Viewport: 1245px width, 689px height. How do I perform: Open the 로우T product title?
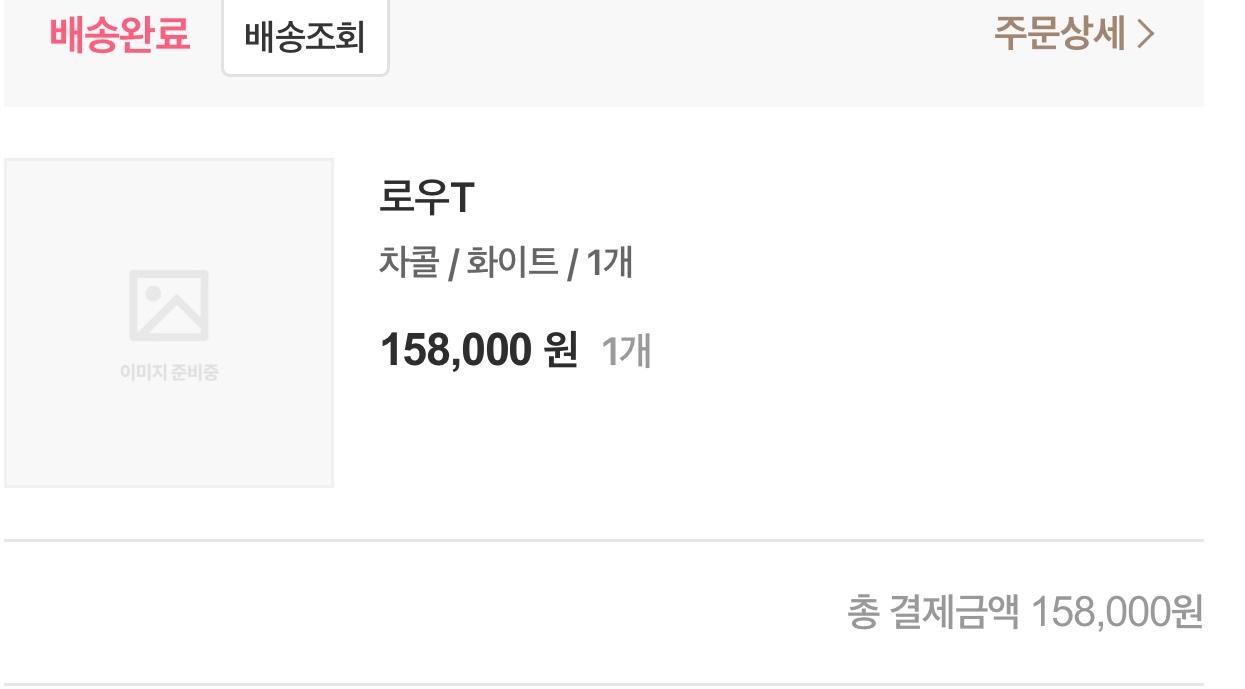pos(426,198)
